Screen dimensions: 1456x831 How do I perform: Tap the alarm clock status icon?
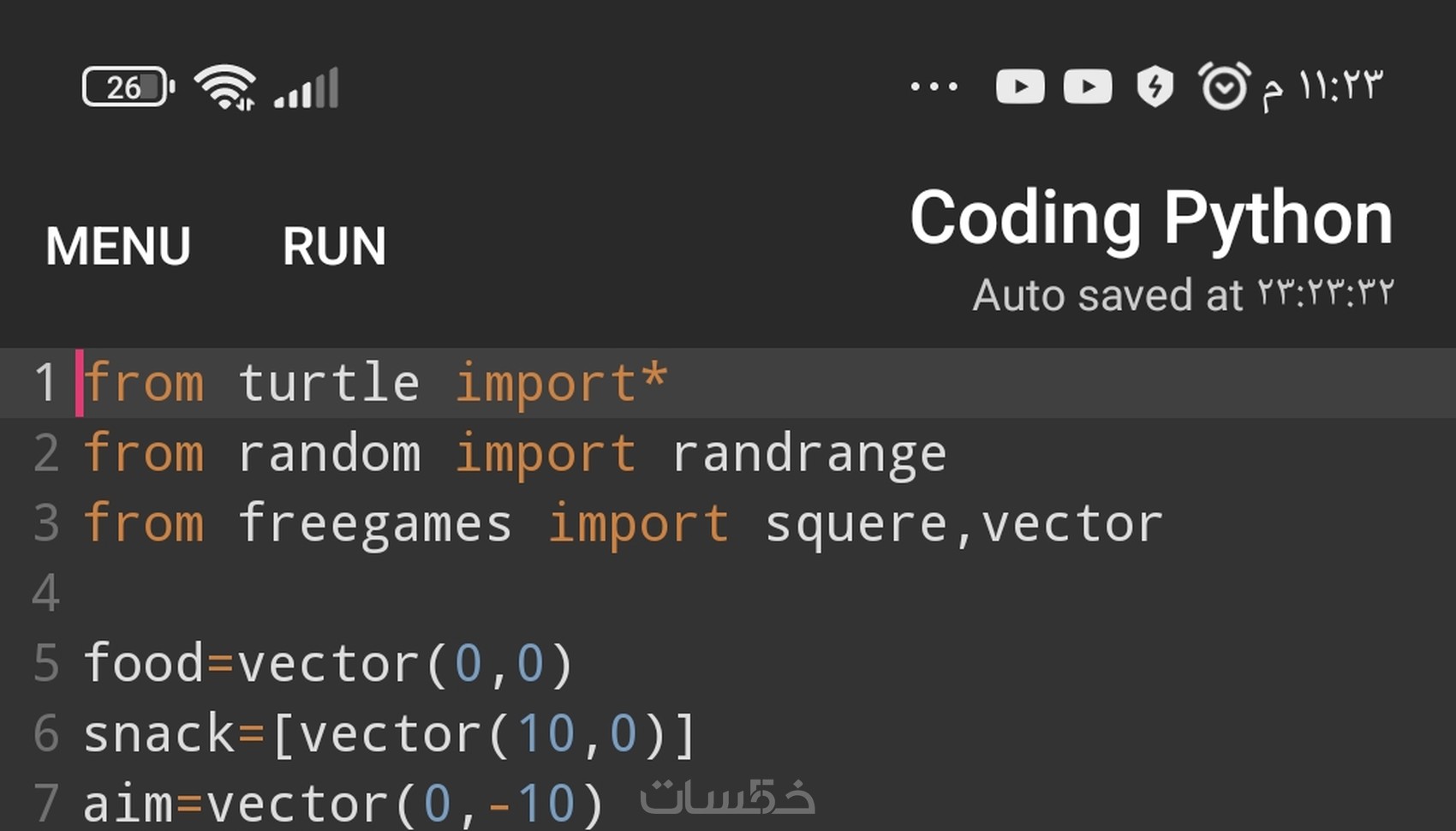tap(1224, 86)
